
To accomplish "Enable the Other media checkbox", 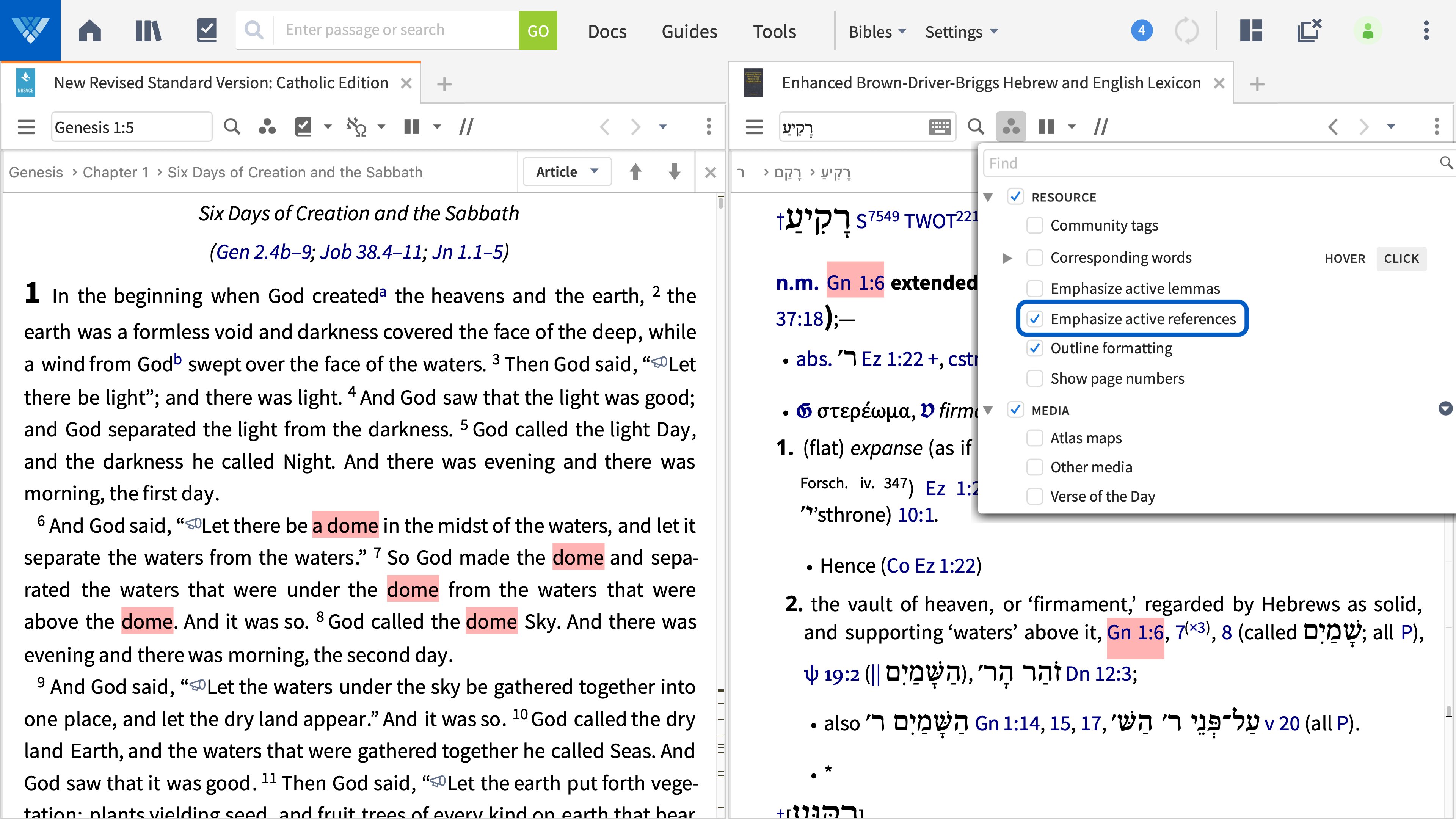I will tap(1035, 468).
